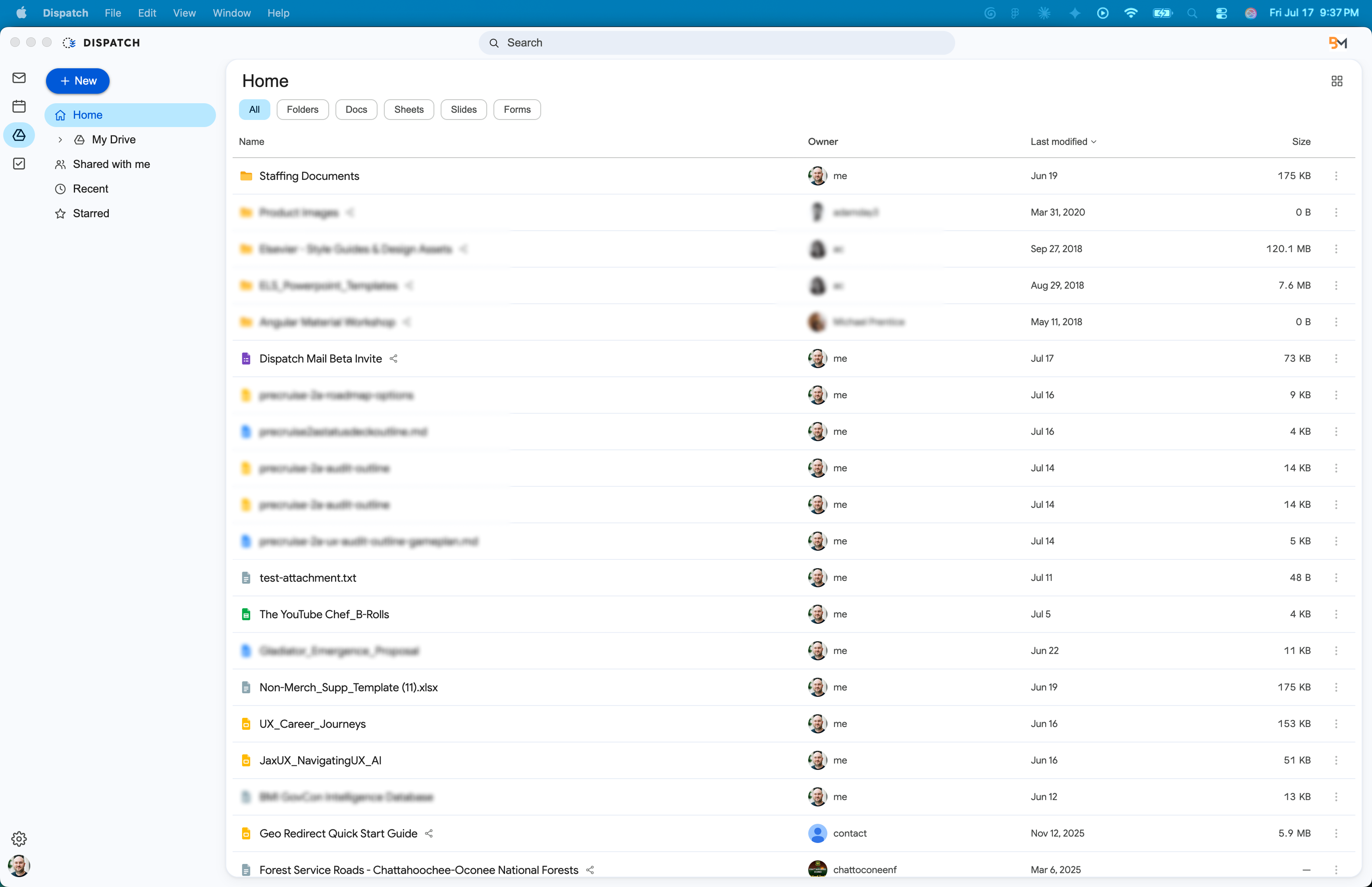This screenshot has width=1372, height=887.
Task: Open the Staffing Documents folder
Action: click(309, 175)
